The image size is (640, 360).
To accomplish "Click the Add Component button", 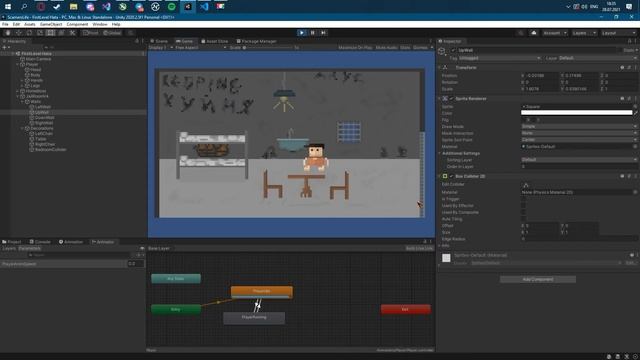I will (538, 280).
